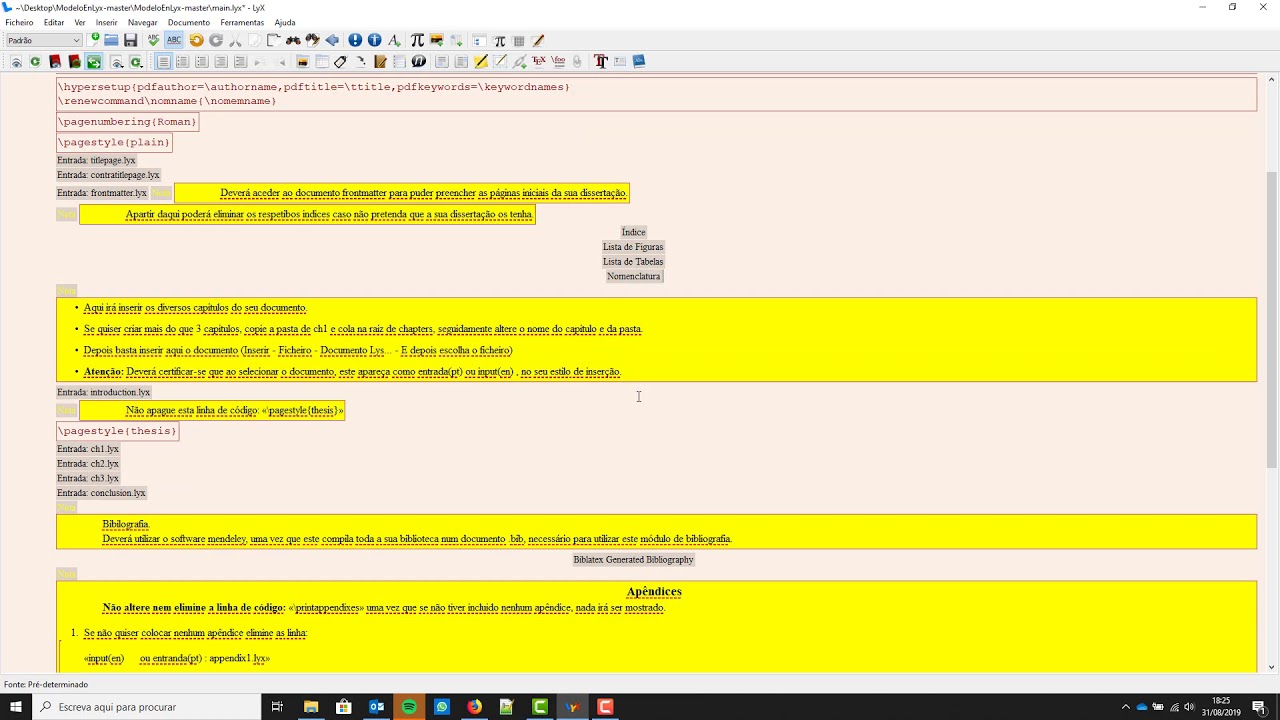
Task: Navigate back with the blue arrow icon
Action: click(332, 40)
